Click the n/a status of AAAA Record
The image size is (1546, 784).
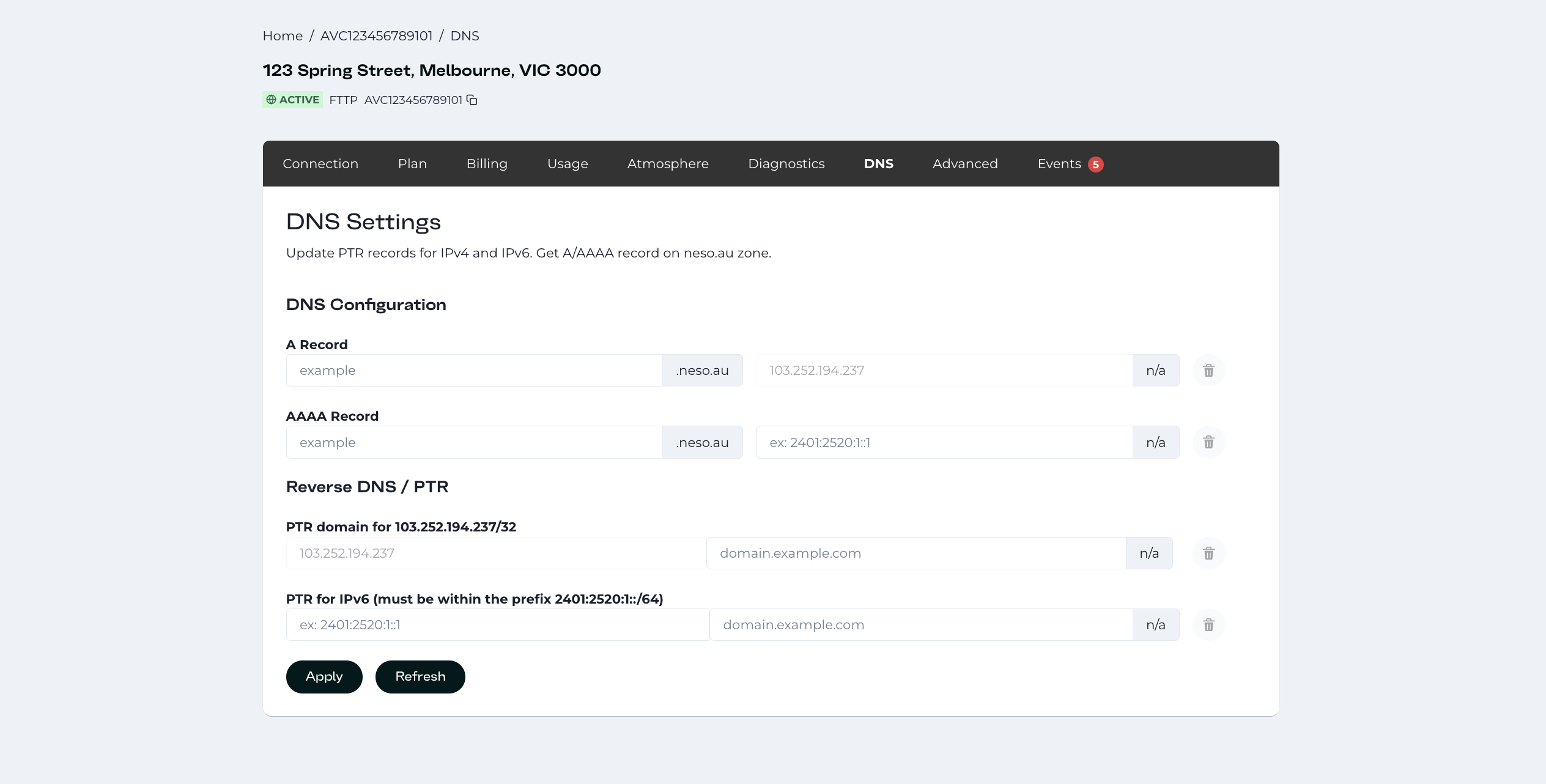click(x=1156, y=442)
